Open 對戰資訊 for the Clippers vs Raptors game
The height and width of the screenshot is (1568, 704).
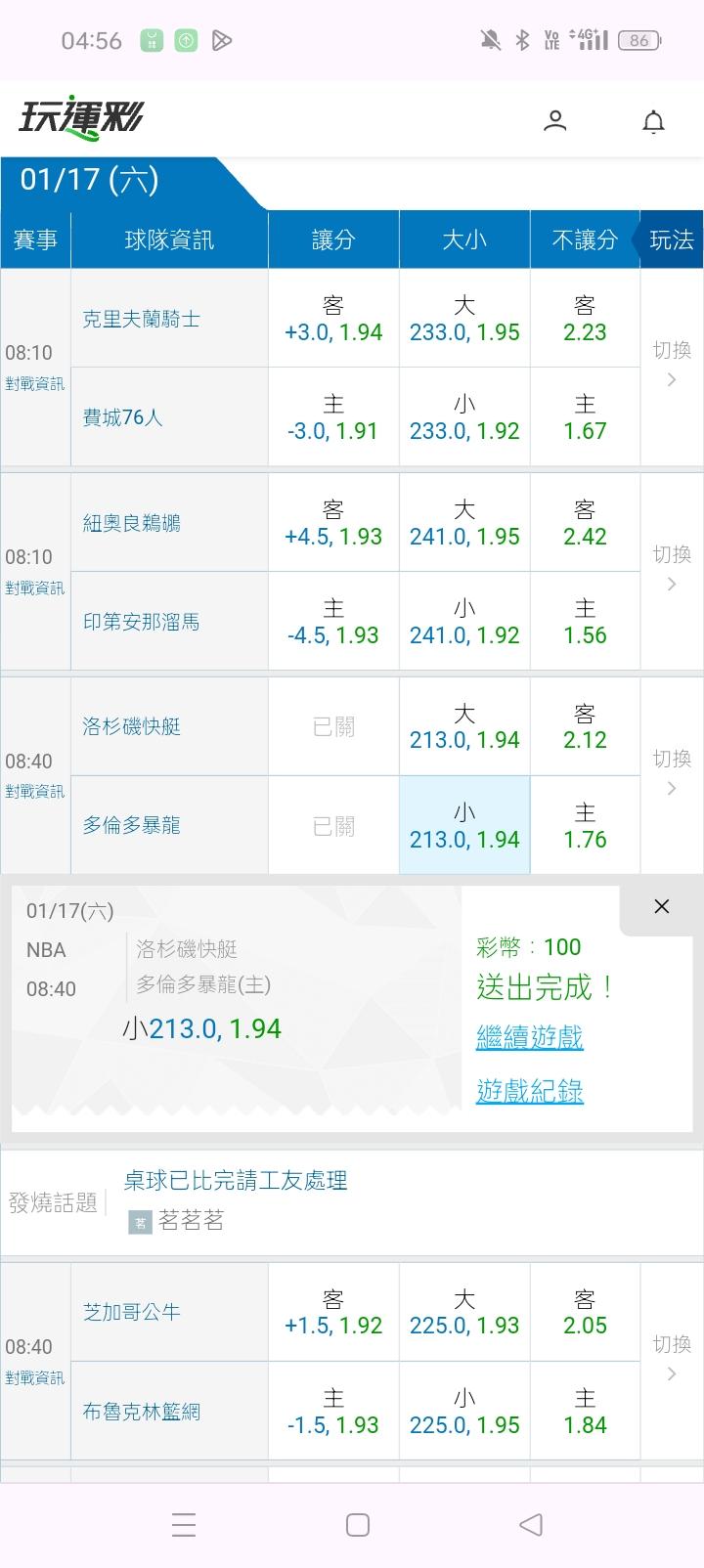[x=35, y=791]
